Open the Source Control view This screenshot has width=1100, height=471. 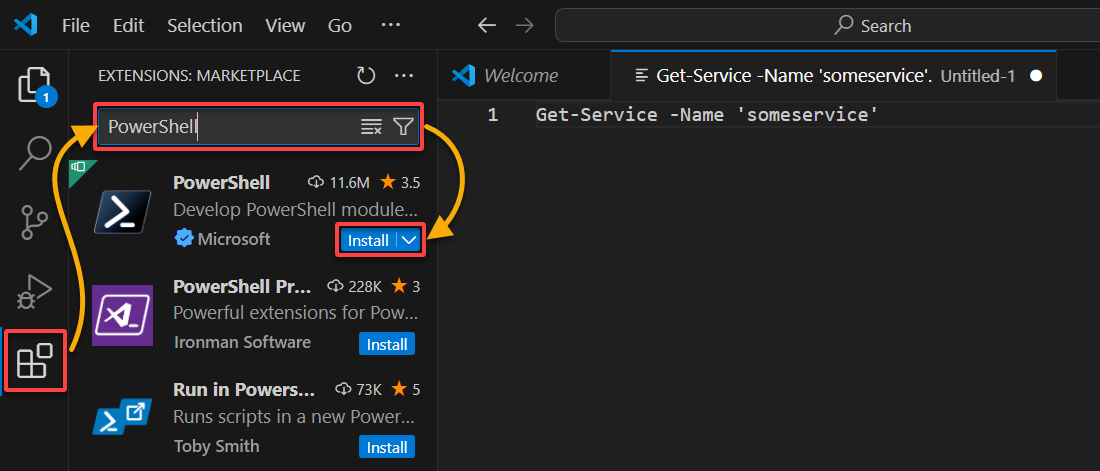tap(34, 223)
